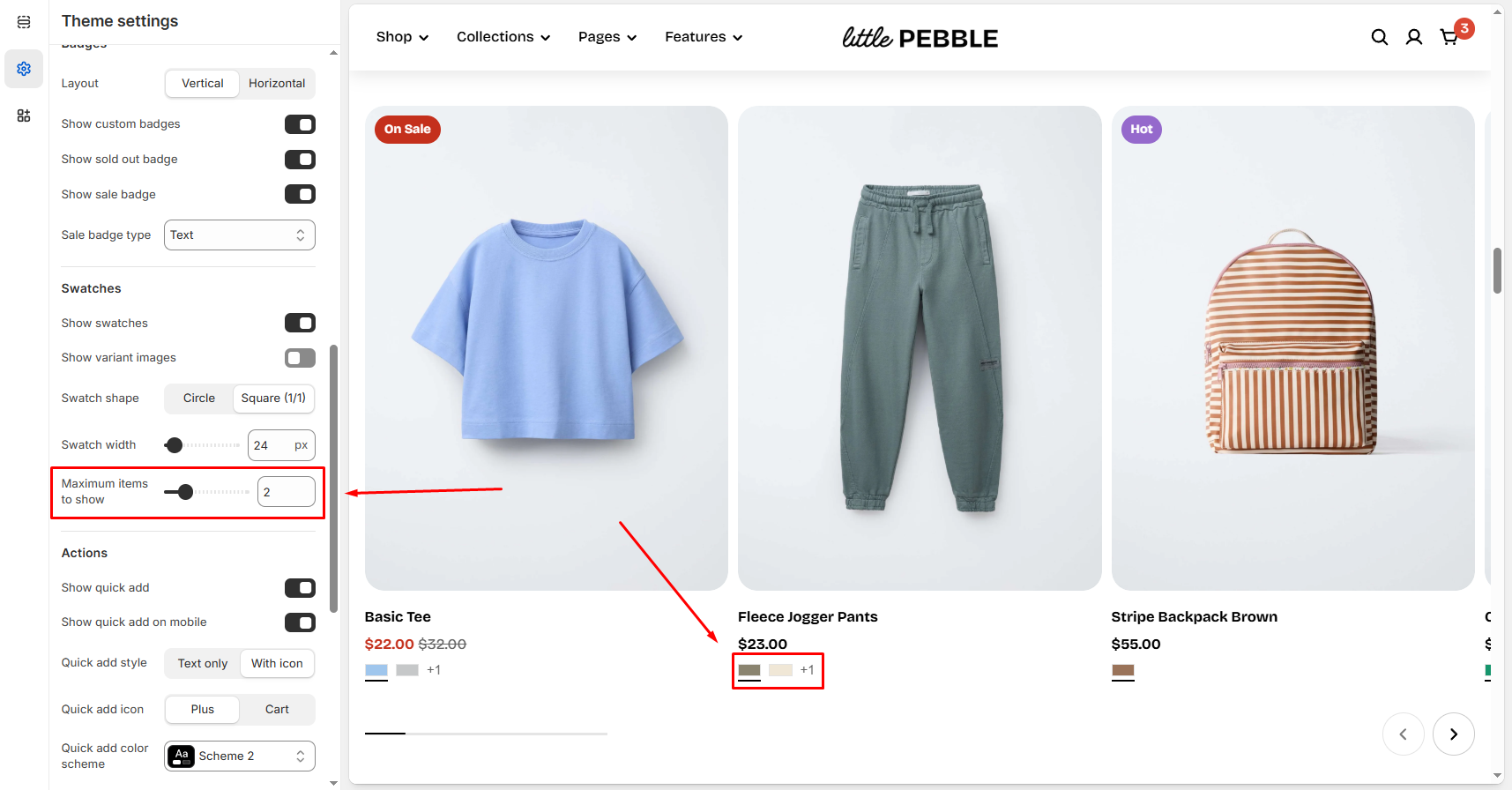1512x790 pixels.
Task: Click the next slide arrow button
Action: click(x=1453, y=734)
